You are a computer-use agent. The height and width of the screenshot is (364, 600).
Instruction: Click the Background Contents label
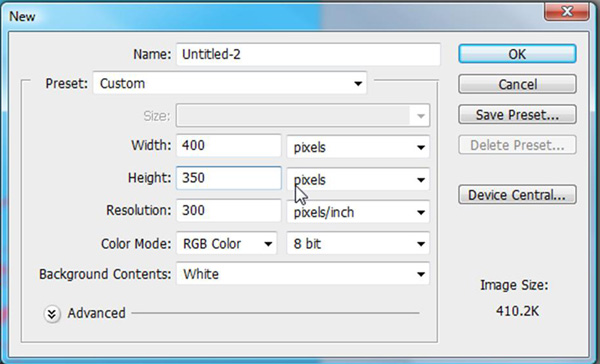click(x=105, y=274)
